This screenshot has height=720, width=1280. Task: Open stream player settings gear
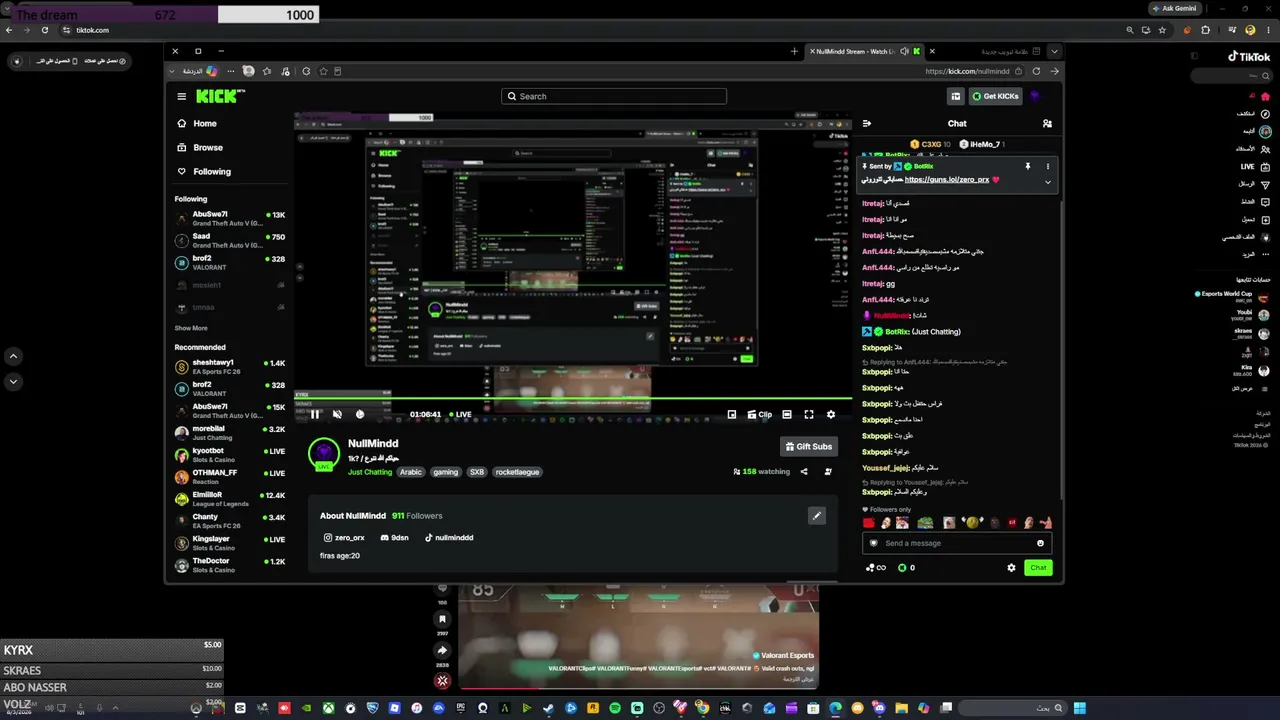[831, 414]
